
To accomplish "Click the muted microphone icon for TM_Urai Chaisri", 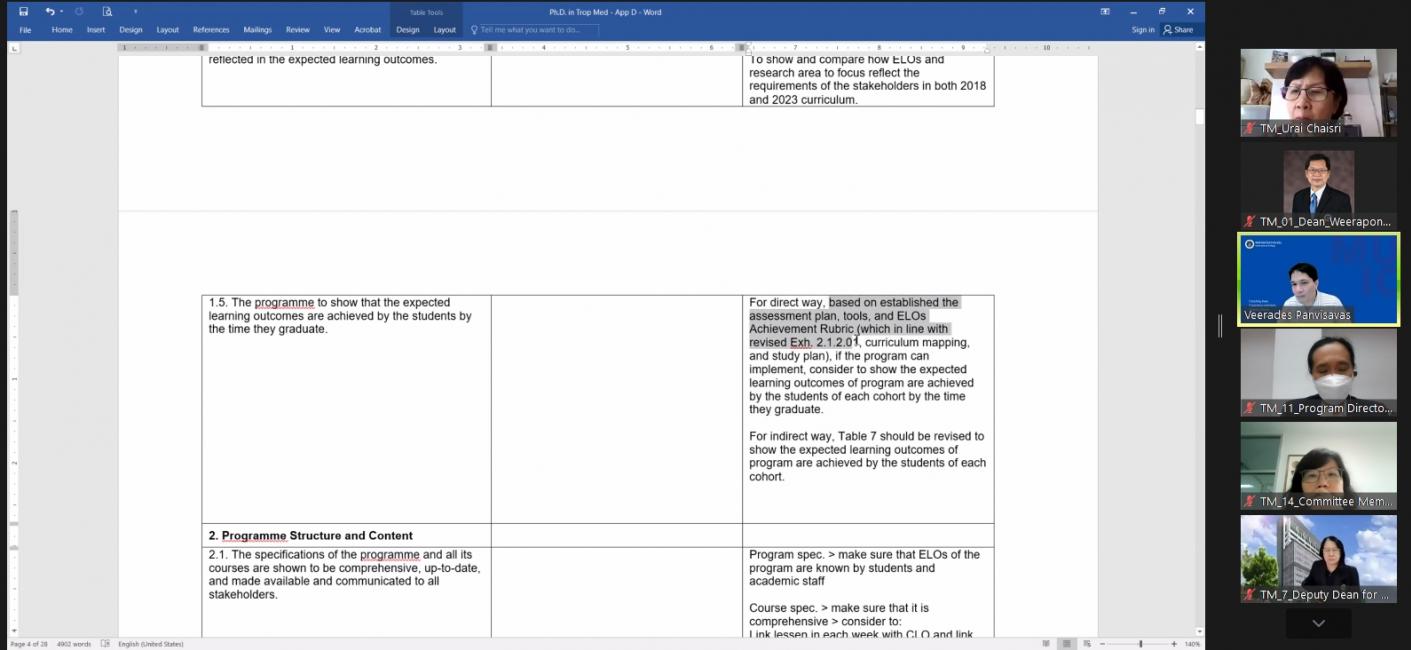I will click(1250, 129).
